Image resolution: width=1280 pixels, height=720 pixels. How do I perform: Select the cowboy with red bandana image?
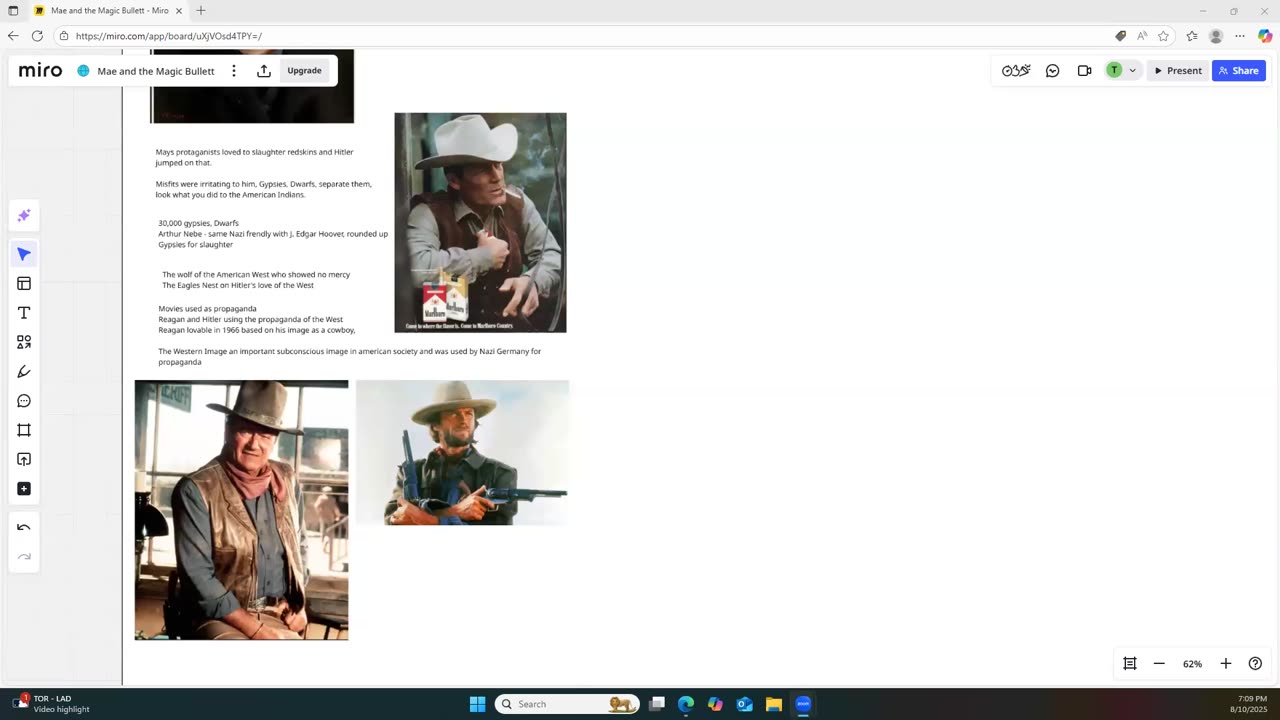point(241,510)
